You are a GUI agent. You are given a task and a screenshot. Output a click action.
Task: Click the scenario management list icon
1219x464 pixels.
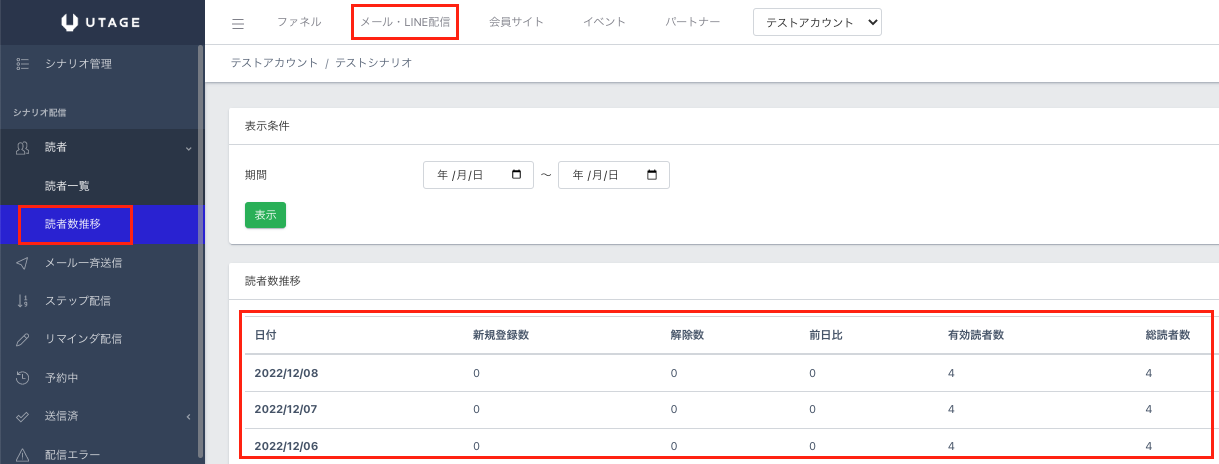23,64
